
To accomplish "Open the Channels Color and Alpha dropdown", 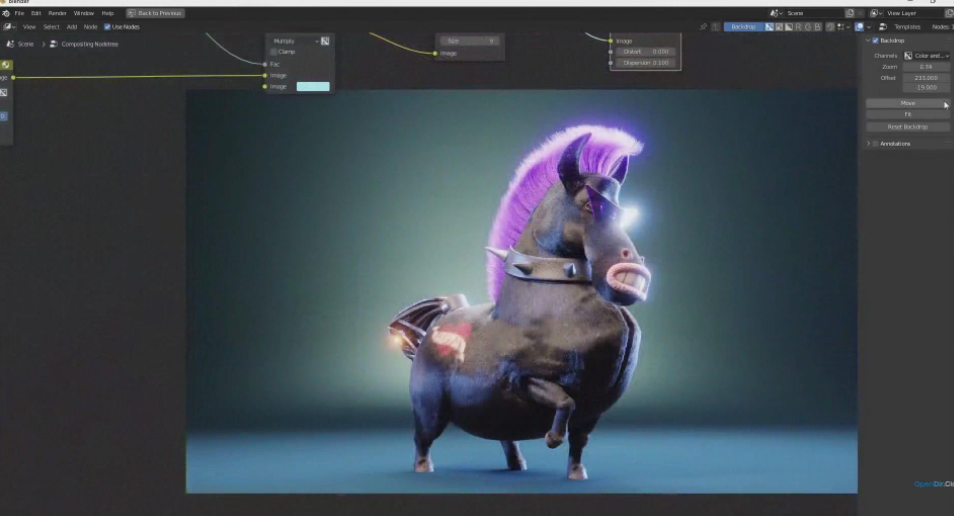I will (x=926, y=56).
